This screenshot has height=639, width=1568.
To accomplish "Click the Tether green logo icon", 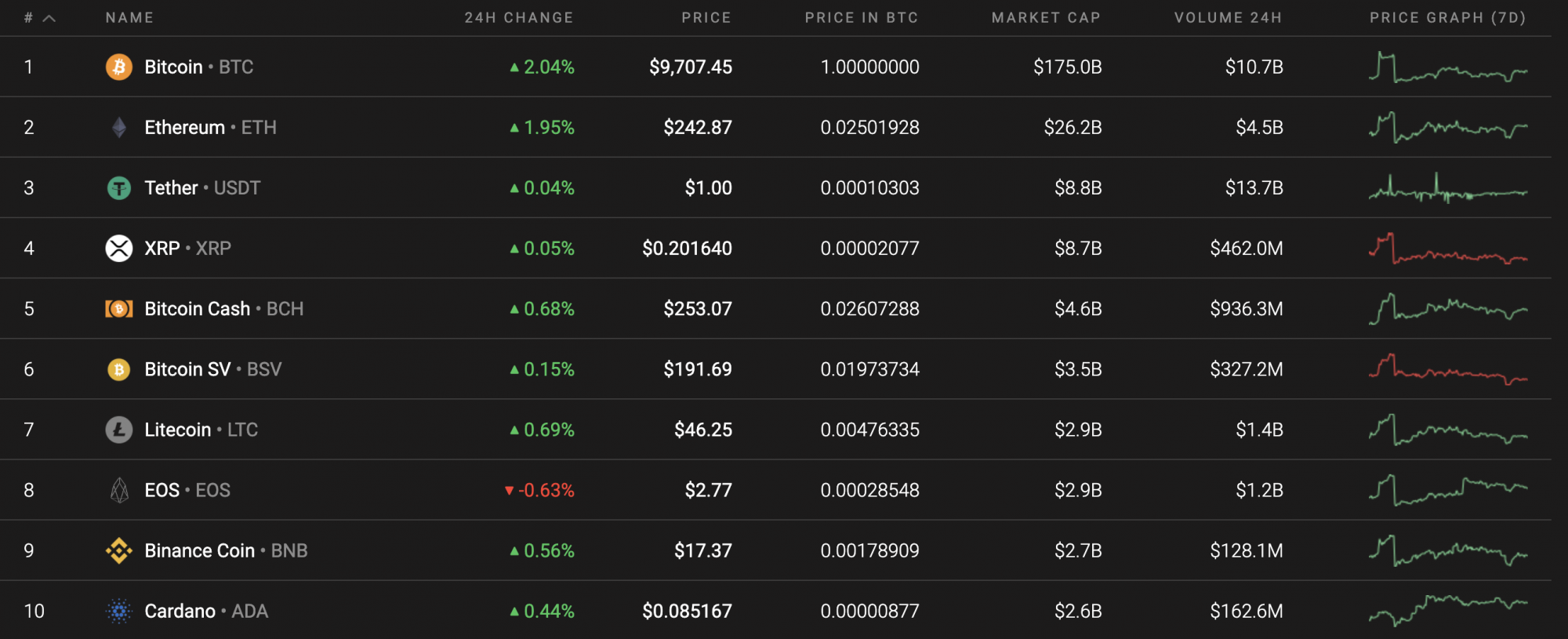I will tap(119, 187).
